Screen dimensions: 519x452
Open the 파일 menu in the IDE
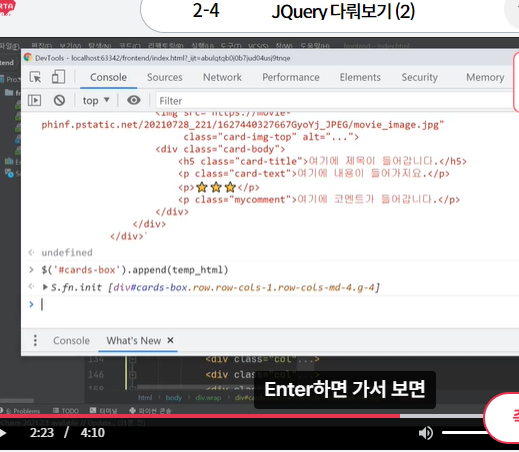point(9,46)
